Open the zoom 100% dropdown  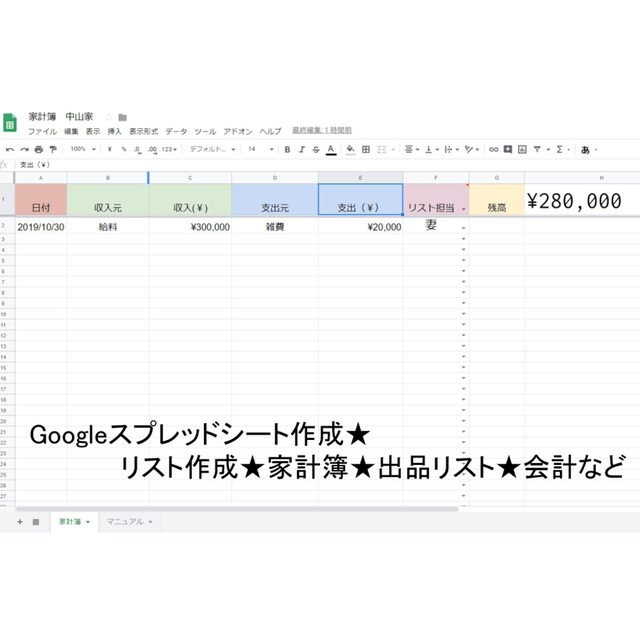click(x=83, y=149)
